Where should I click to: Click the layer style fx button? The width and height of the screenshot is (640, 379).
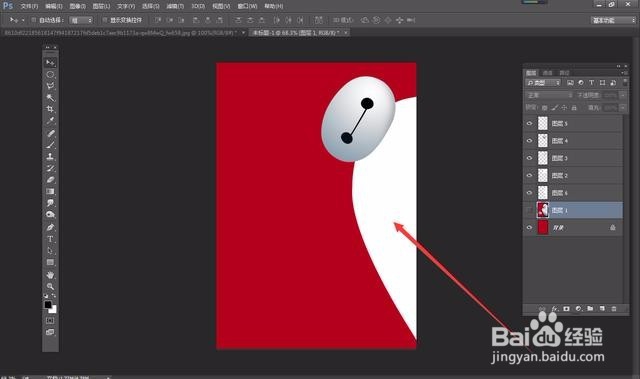pyautogui.click(x=554, y=309)
